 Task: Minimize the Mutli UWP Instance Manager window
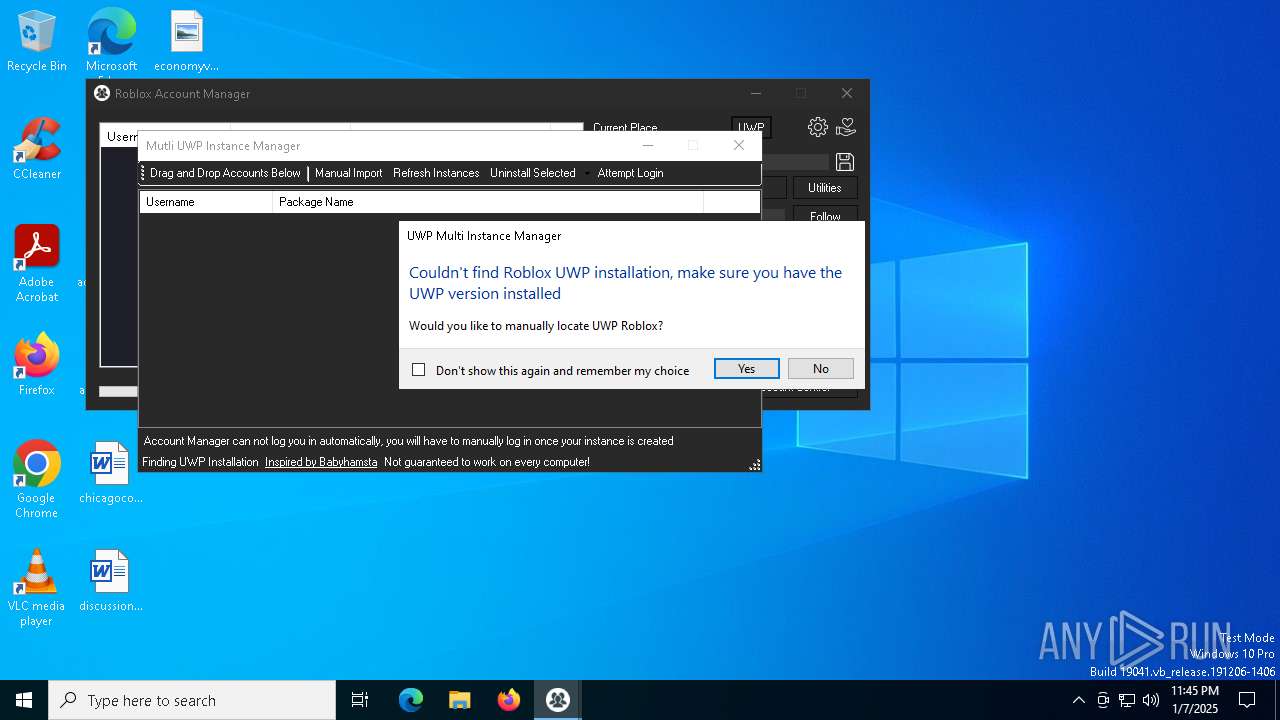[648, 146]
